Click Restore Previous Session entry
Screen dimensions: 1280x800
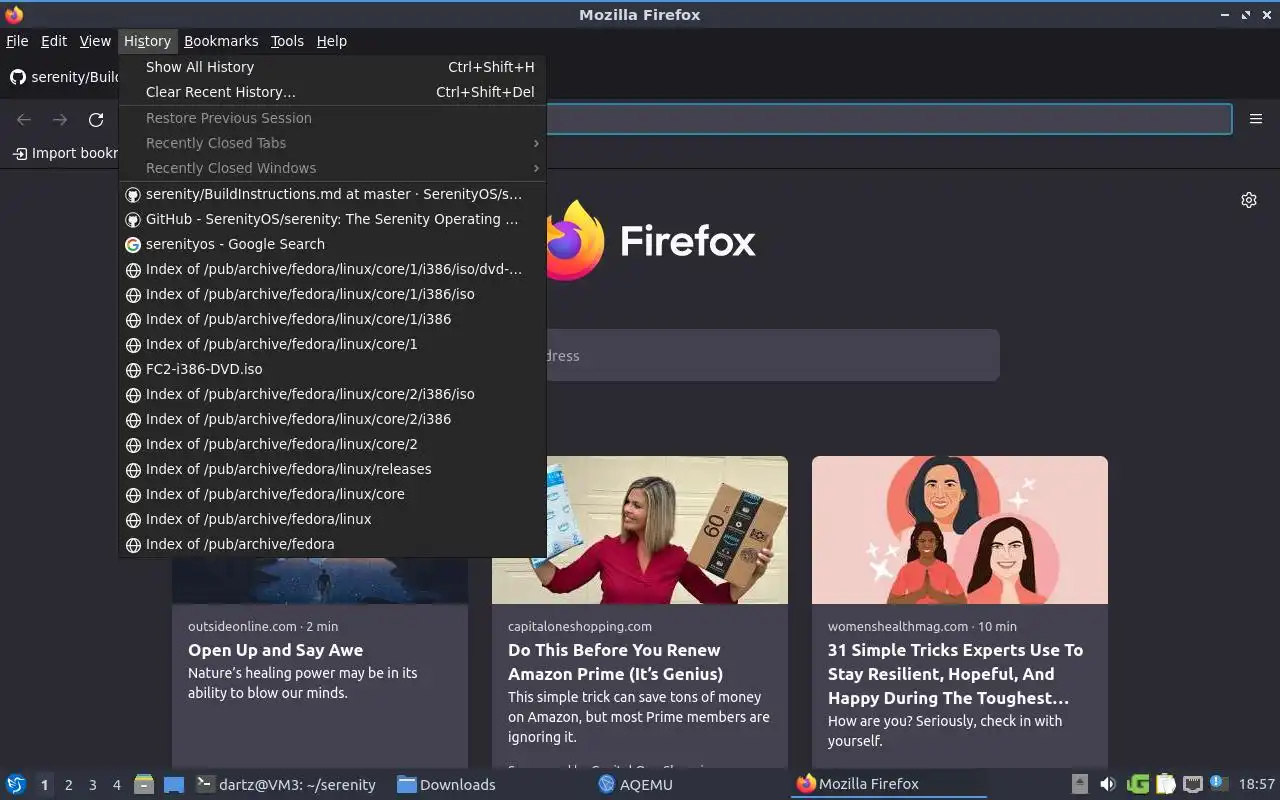tap(332, 118)
